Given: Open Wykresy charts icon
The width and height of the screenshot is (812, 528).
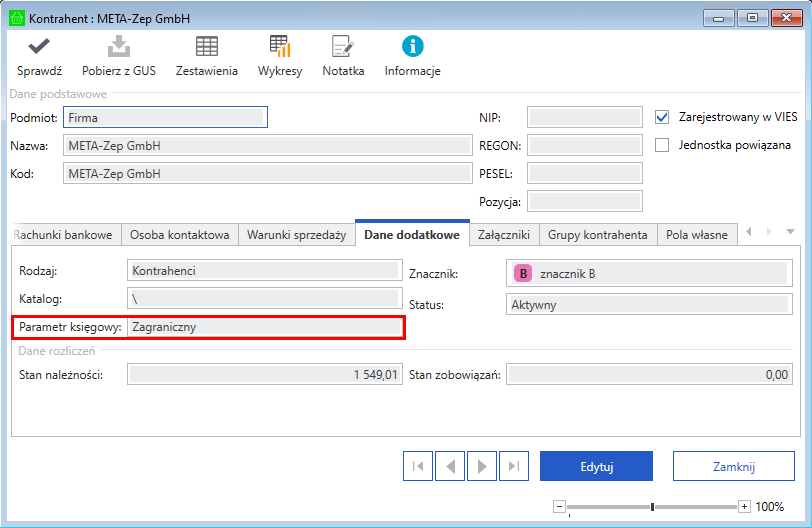Looking at the screenshot, I should click(x=280, y=46).
